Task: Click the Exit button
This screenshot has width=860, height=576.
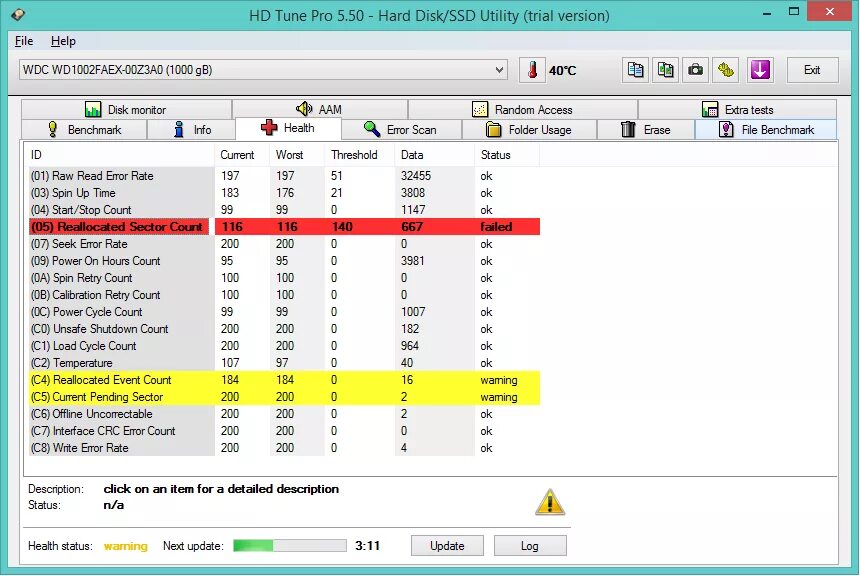Action: click(812, 70)
